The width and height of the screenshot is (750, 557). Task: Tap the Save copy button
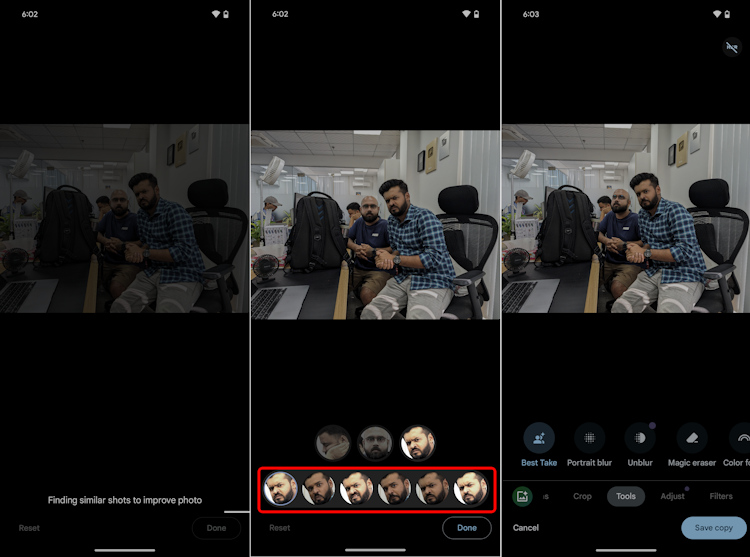click(x=713, y=528)
